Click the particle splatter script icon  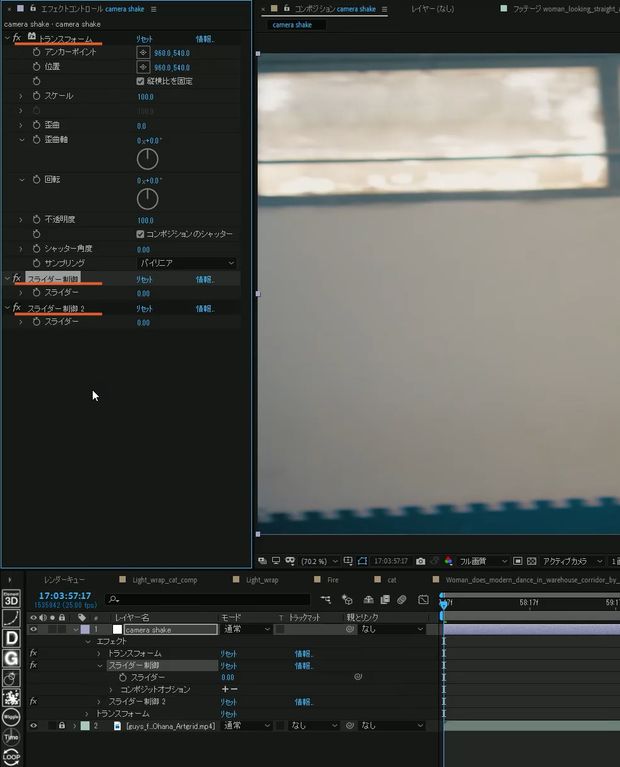point(11,698)
